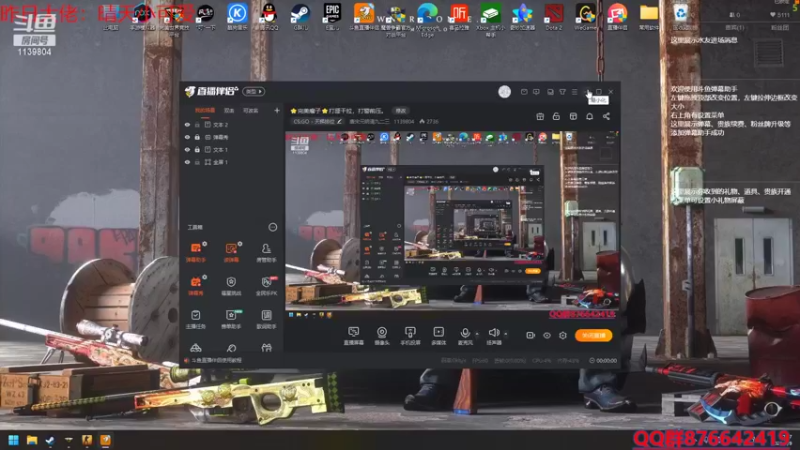
Task: Open Epic Games desktop shortcut
Action: pyautogui.click(x=332, y=16)
